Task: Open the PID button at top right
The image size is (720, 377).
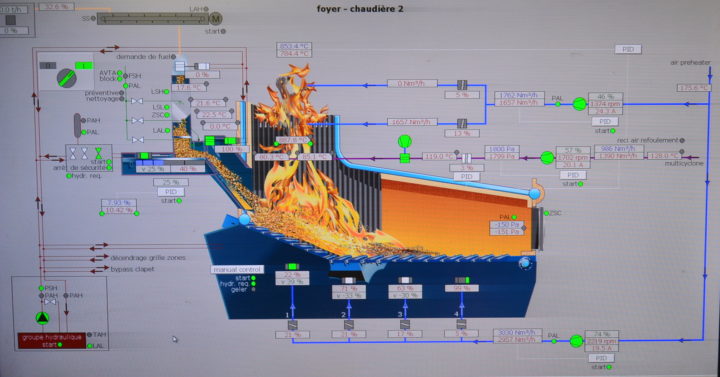Action: 628,49
